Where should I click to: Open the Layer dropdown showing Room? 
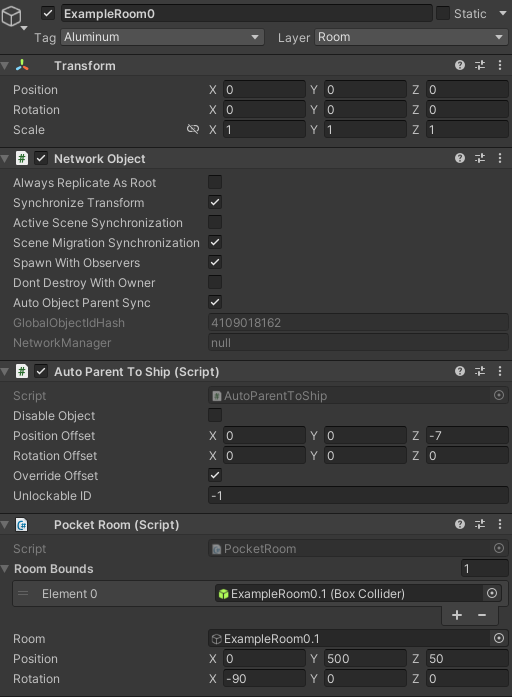click(411, 37)
